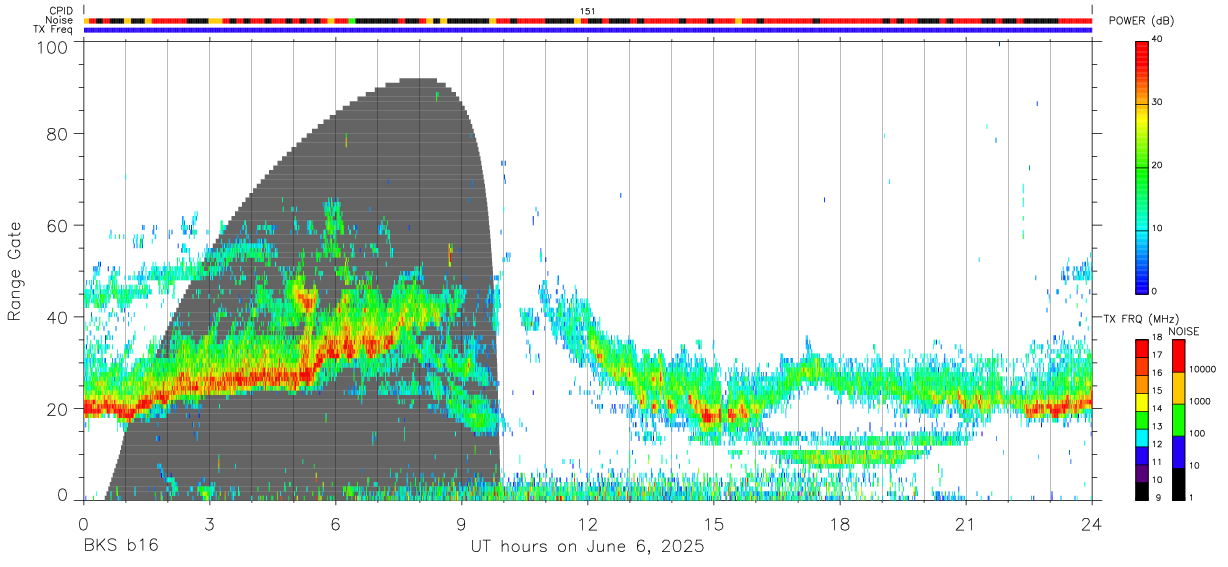This screenshot has width=1228, height=567.
Task: Click y-axis tick label 40
Action: coord(58,317)
